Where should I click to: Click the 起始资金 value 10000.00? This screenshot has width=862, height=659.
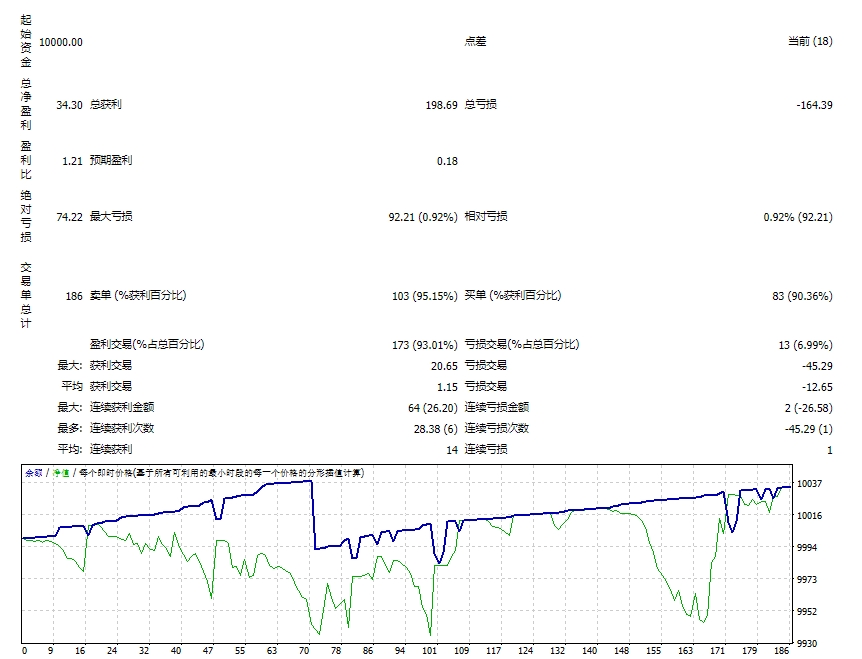pyautogui.click(x=61, y=42)
